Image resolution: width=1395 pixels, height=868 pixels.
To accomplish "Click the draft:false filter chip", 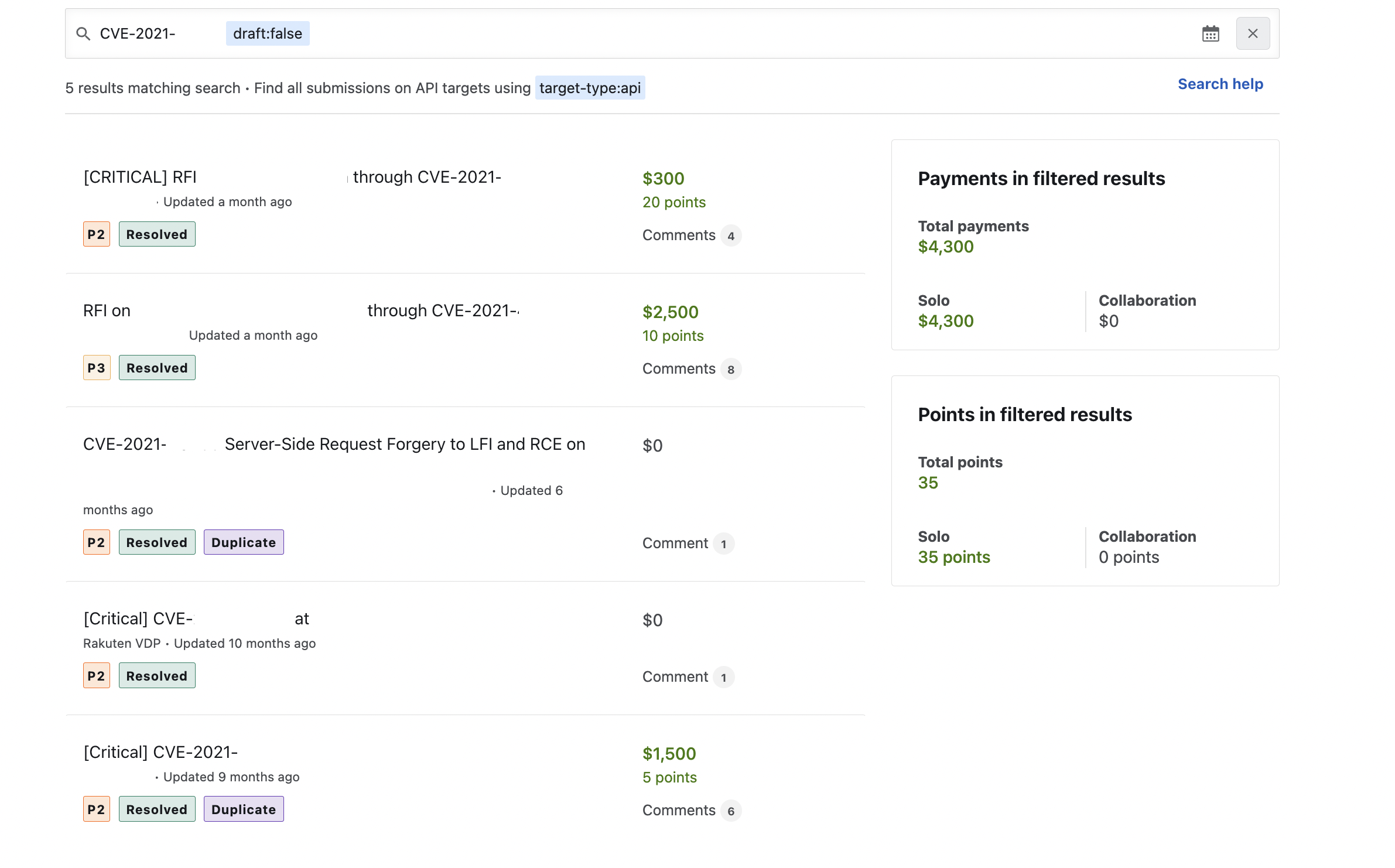I will (x=268, y=34).
